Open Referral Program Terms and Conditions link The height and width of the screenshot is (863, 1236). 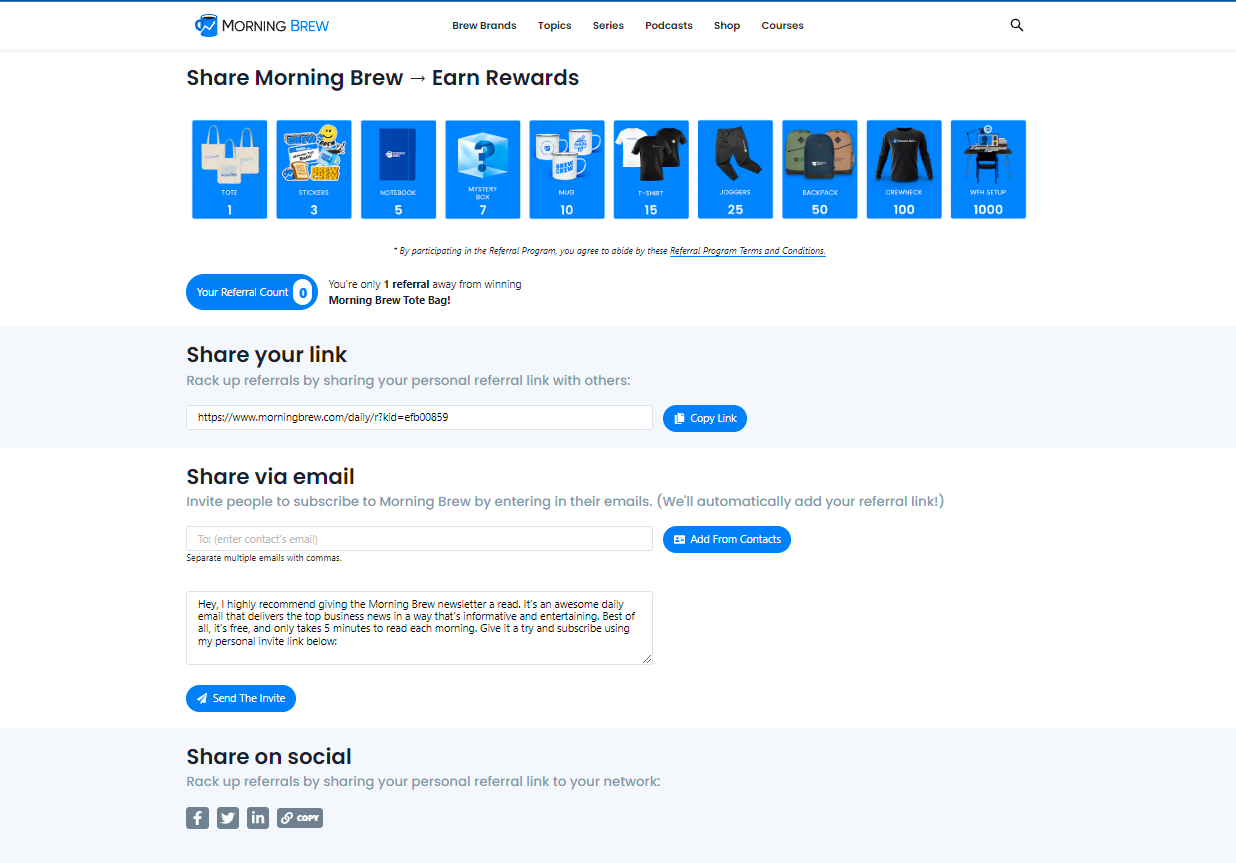click(x=748, y=251)
